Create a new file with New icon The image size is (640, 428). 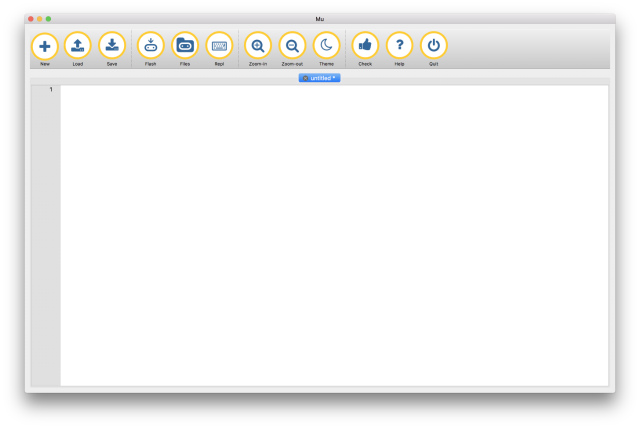point(44,46)
